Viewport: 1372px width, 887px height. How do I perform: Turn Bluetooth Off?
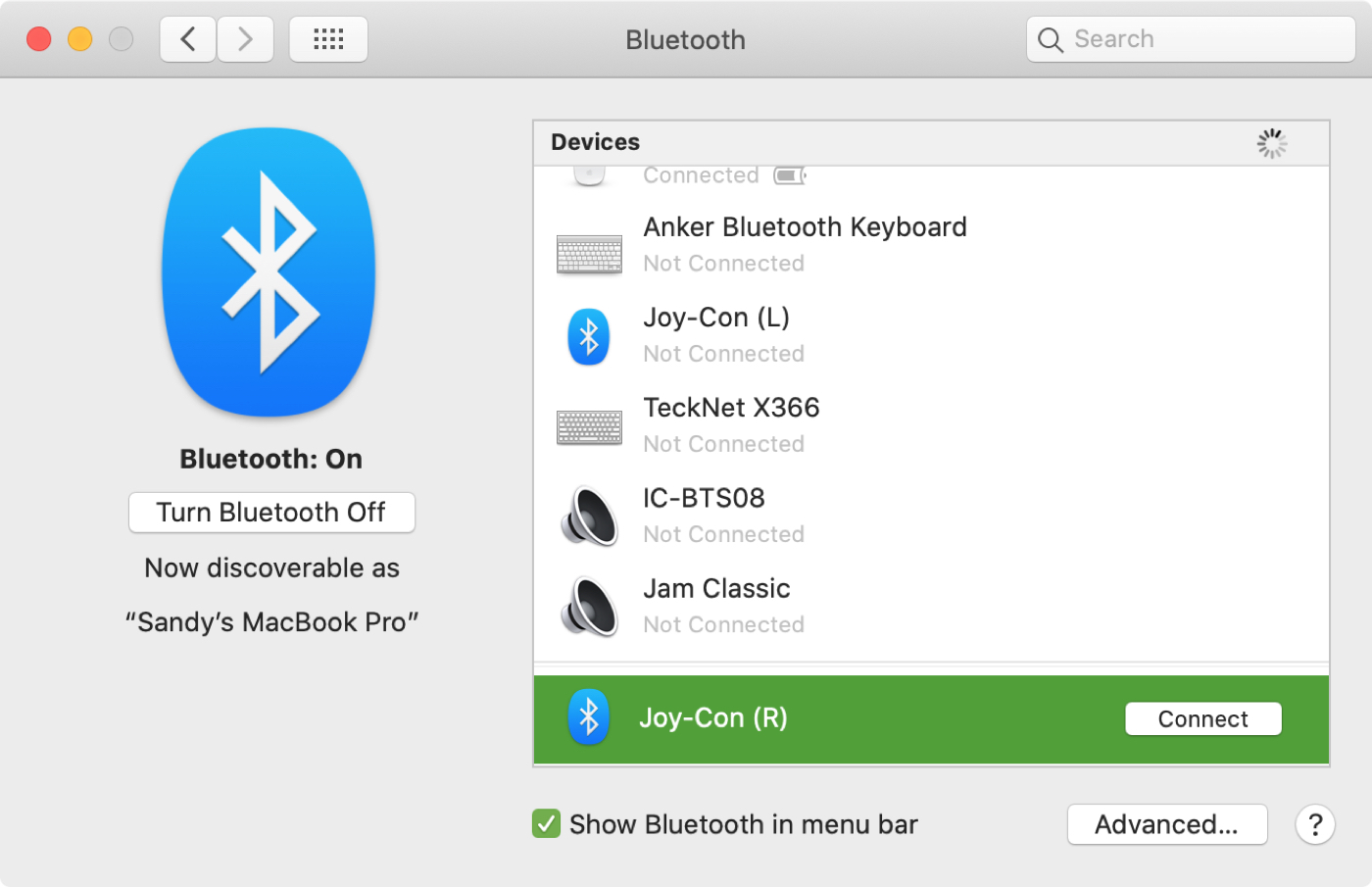tap(271, 513)
